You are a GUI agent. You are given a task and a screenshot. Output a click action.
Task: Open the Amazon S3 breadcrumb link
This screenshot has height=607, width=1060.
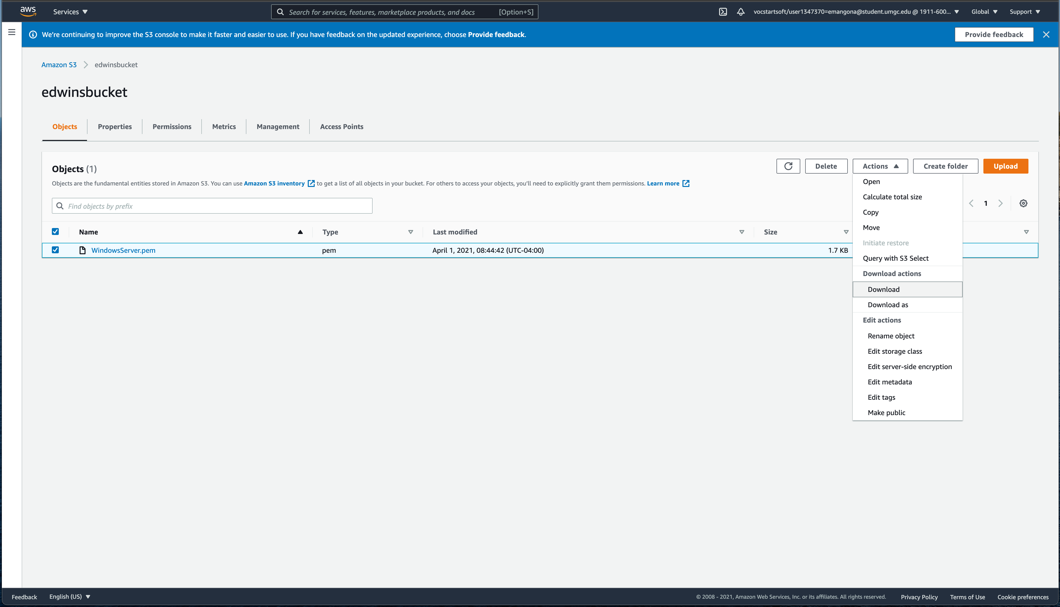(x=59, y=65)
